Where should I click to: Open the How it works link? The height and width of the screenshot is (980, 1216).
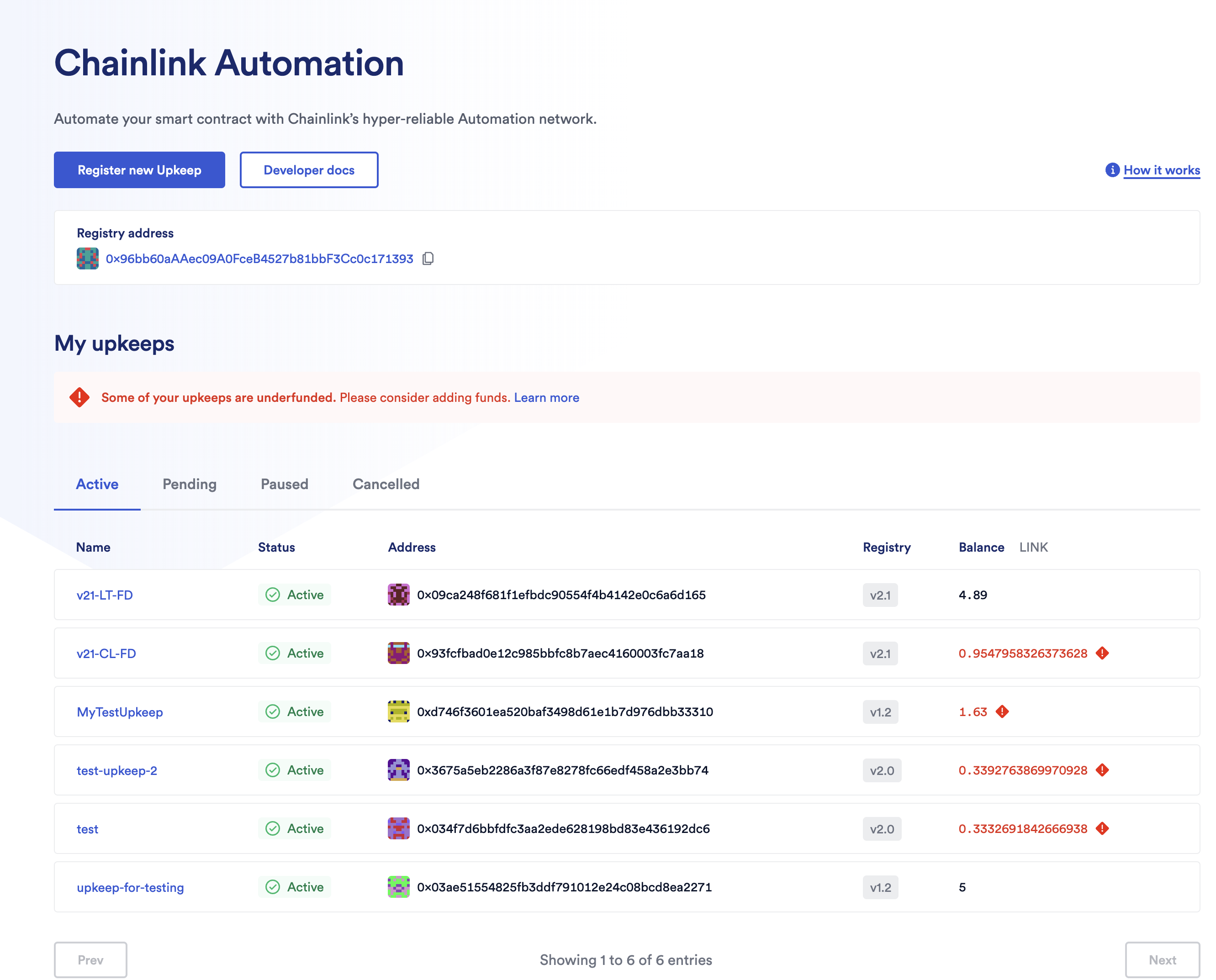(1161, 170)
